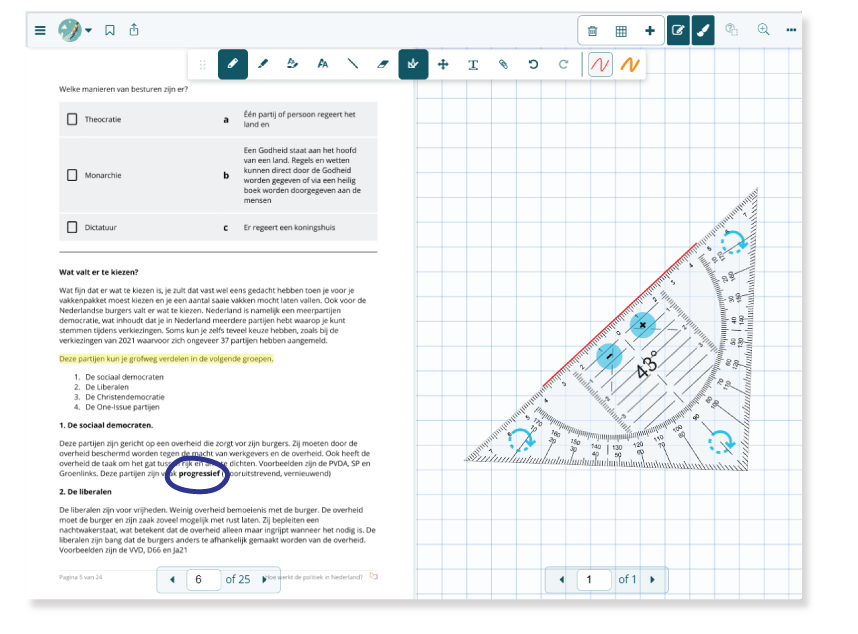Check the Theocratie checkbox

click(72, 119)
